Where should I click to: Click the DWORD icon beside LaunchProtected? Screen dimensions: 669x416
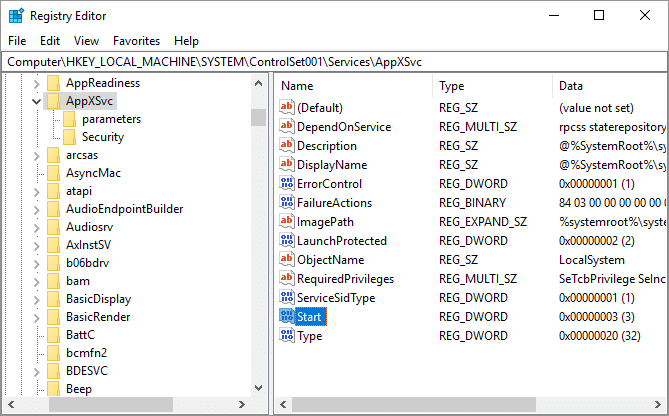coord(287,241)
